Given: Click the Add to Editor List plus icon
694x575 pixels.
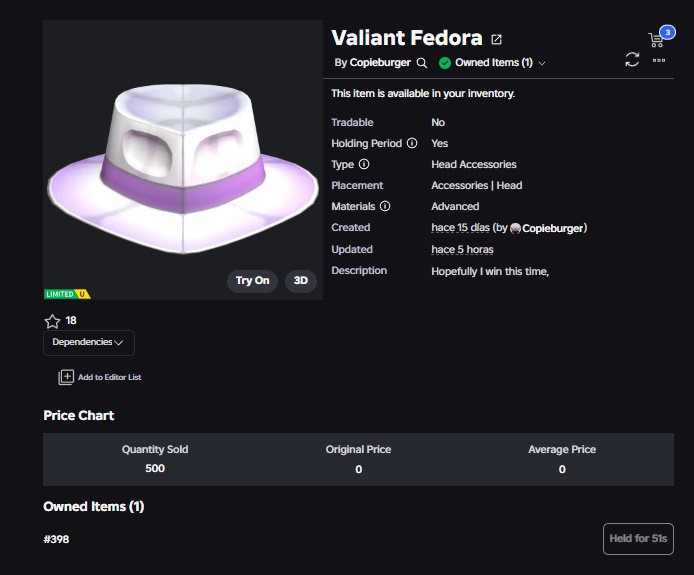Looking at the screenshot, I should pos(66,377).
